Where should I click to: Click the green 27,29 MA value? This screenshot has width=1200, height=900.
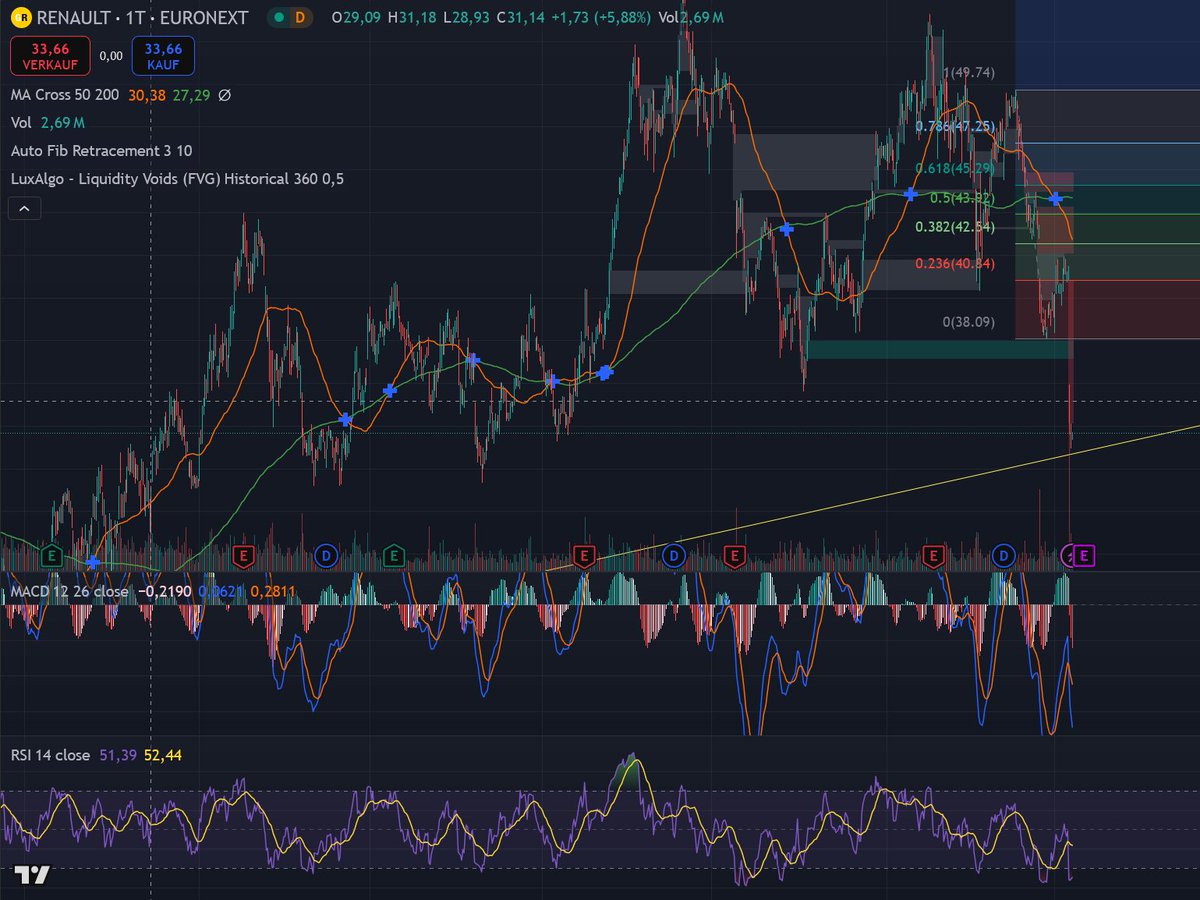tap(191, 95)
